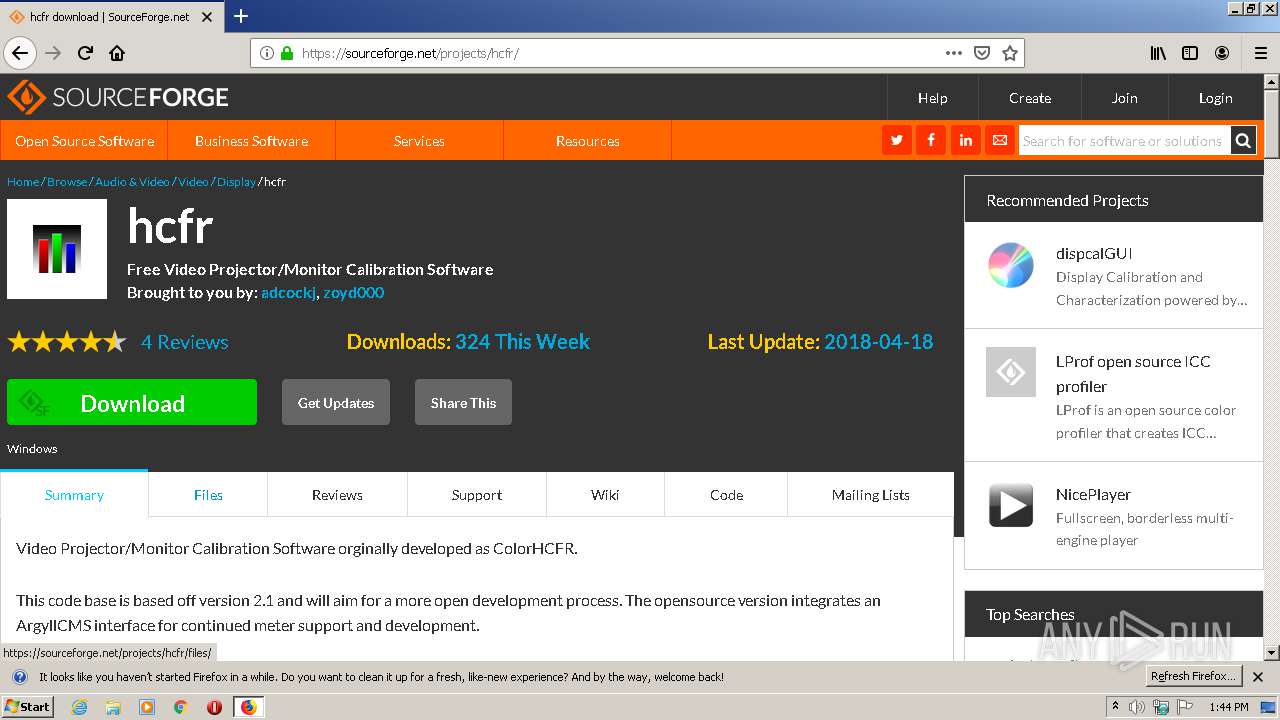Image resolution: width=1280 pixels, height=720 pixels.
Task: Open the Business Software menu
Action: coord(251,141)
